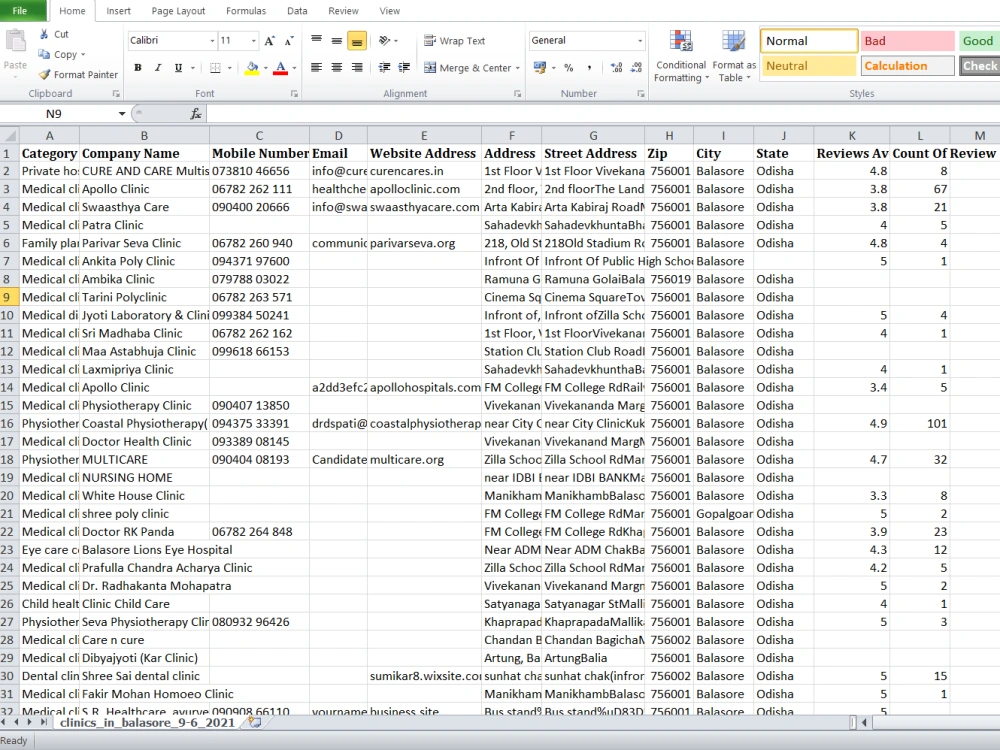Screen dimensions: 1000x750
Task: Switch to the Page Layout tab
Action: coord(178,11)
